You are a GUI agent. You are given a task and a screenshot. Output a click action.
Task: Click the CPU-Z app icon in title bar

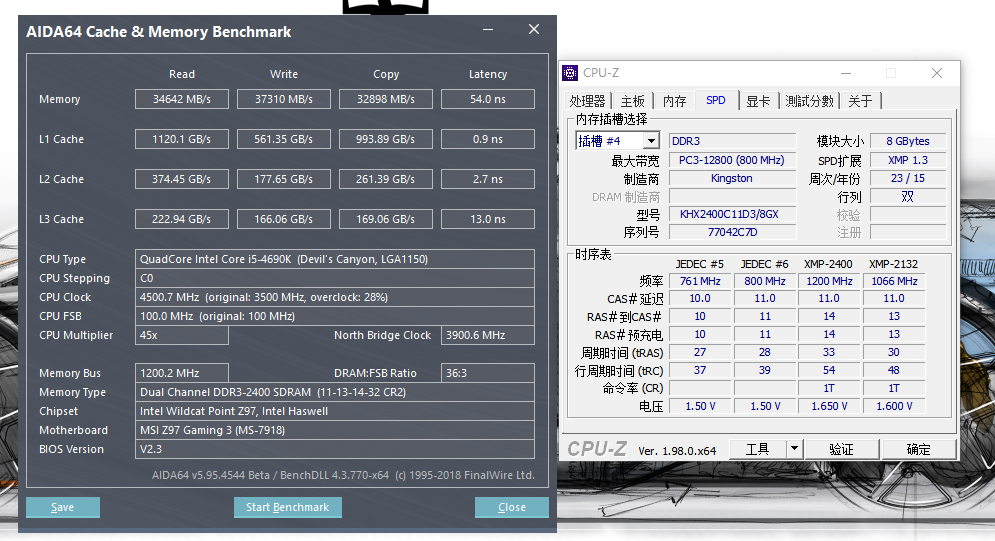click(570, 73)
